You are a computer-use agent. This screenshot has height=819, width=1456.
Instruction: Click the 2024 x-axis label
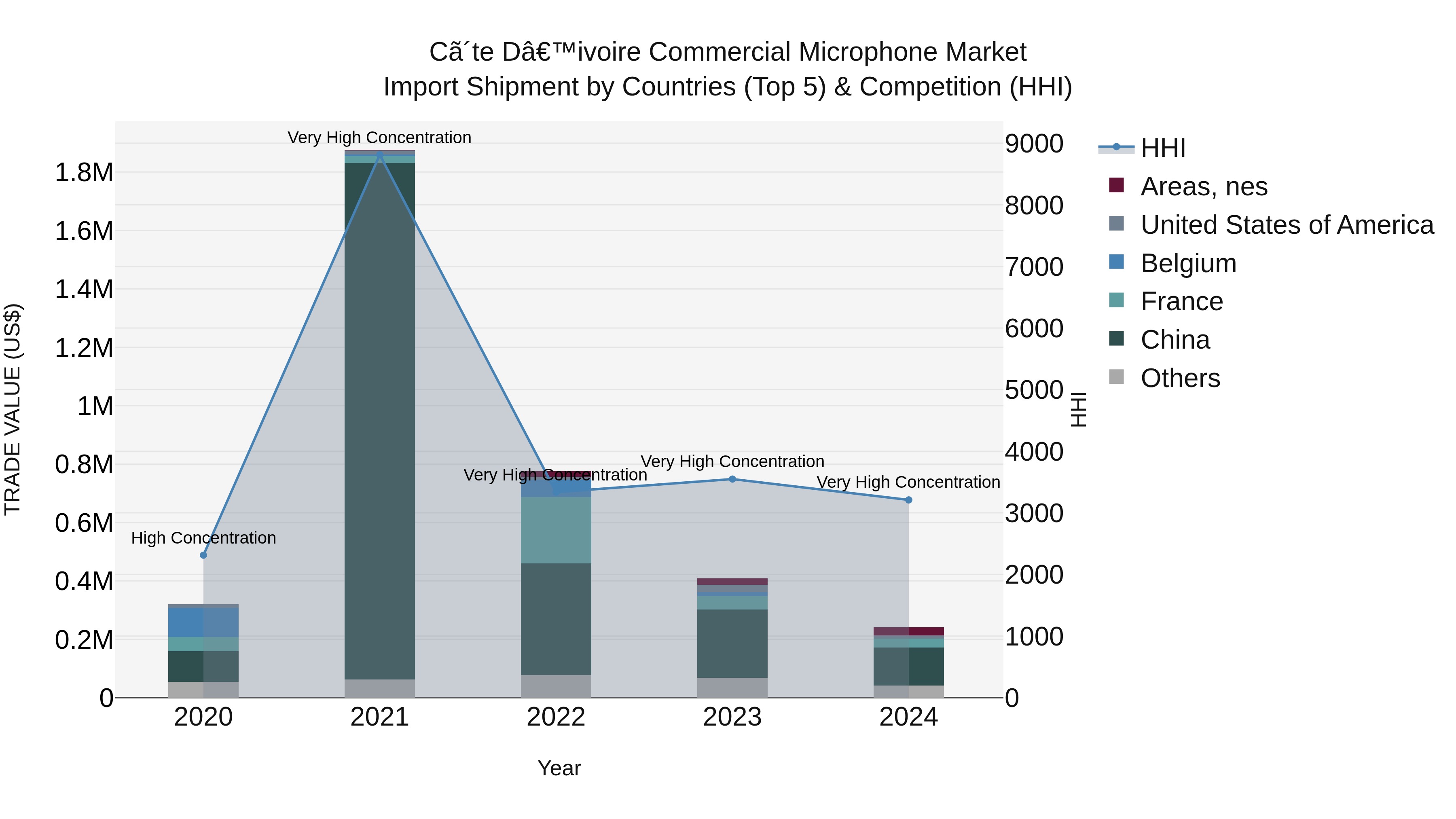tap(908, 717)
